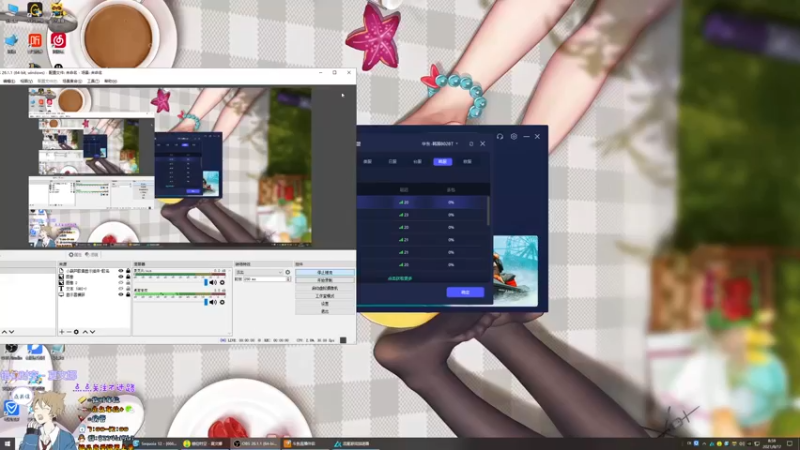Viewport: 800px width, 450px height.
Task: Open Windows Start menu
Action: [x=7, y=443]
